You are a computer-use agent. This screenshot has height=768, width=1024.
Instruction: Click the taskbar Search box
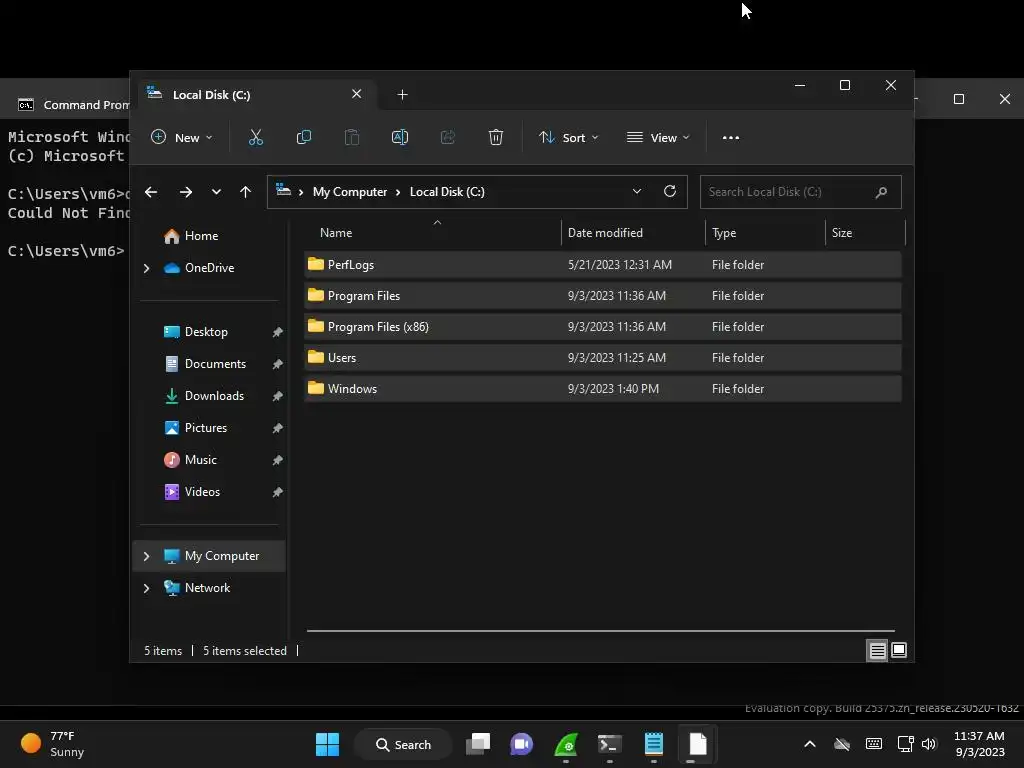[x=403, y=744]
